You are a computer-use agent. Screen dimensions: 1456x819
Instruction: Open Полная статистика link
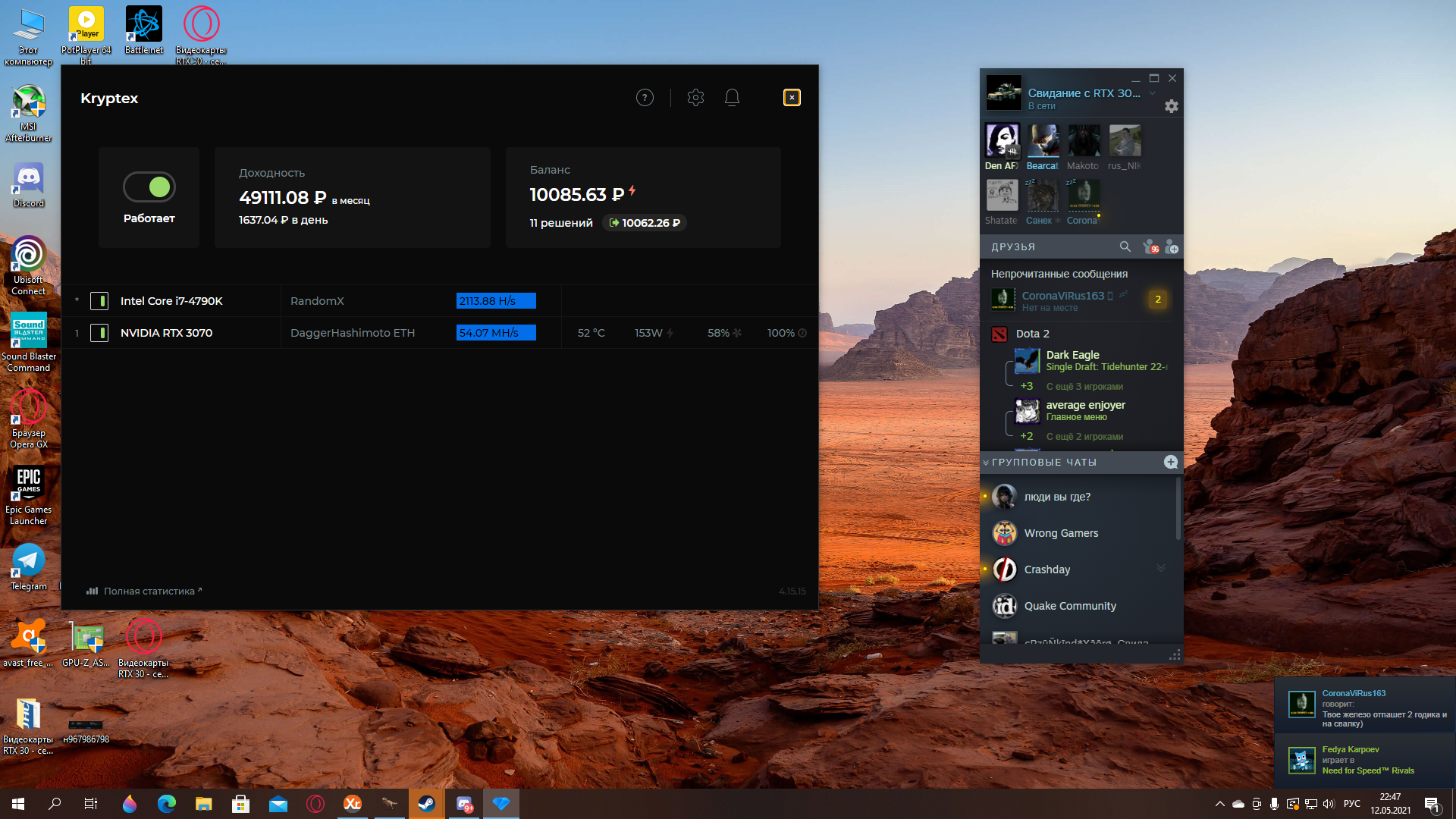149,591
